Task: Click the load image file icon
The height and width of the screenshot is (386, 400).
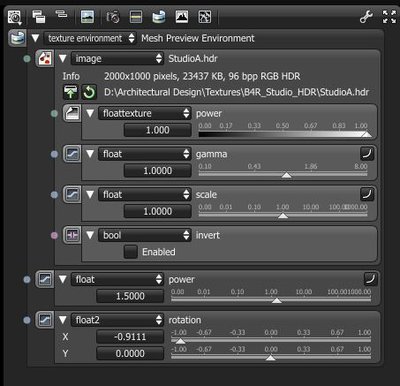Action: pos(70,92)
